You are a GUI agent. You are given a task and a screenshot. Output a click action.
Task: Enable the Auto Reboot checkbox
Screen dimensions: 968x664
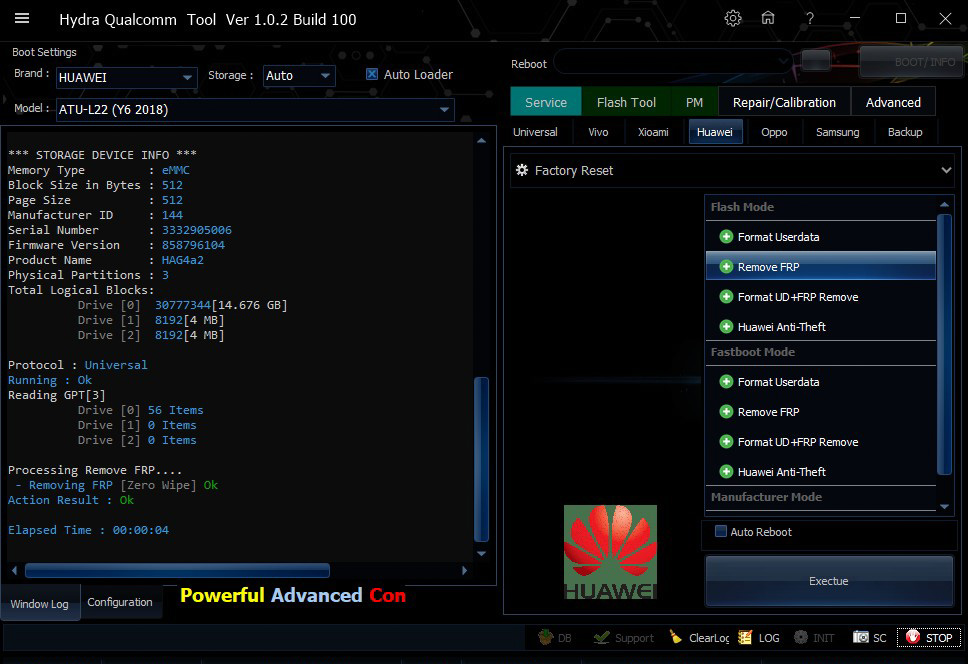(720, 532)
